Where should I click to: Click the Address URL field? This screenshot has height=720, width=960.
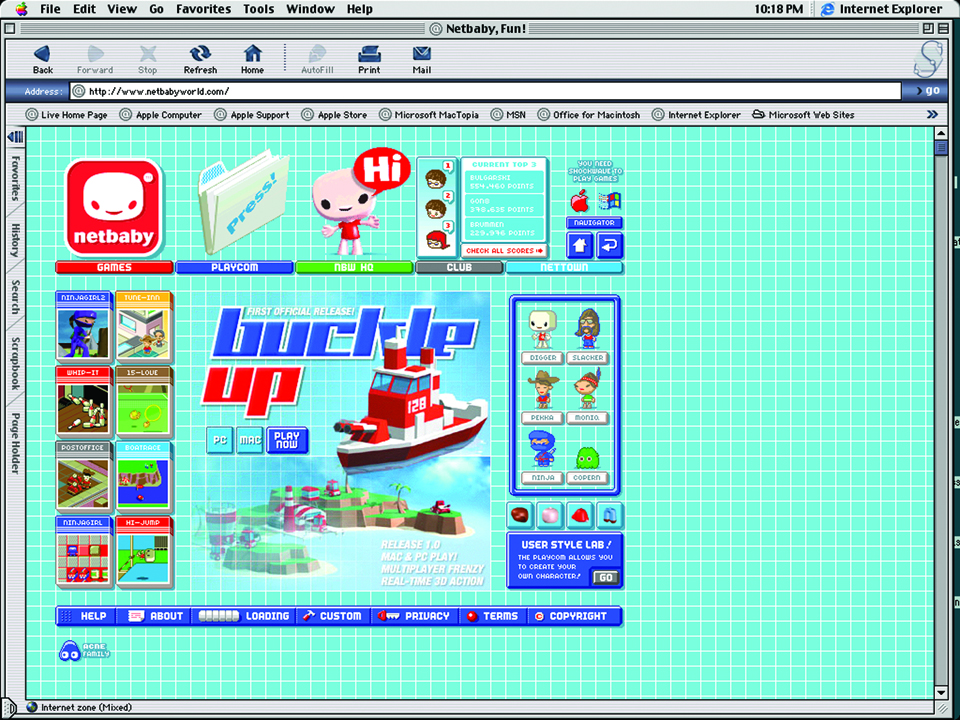pyautogui.click(x=485, y=91)
